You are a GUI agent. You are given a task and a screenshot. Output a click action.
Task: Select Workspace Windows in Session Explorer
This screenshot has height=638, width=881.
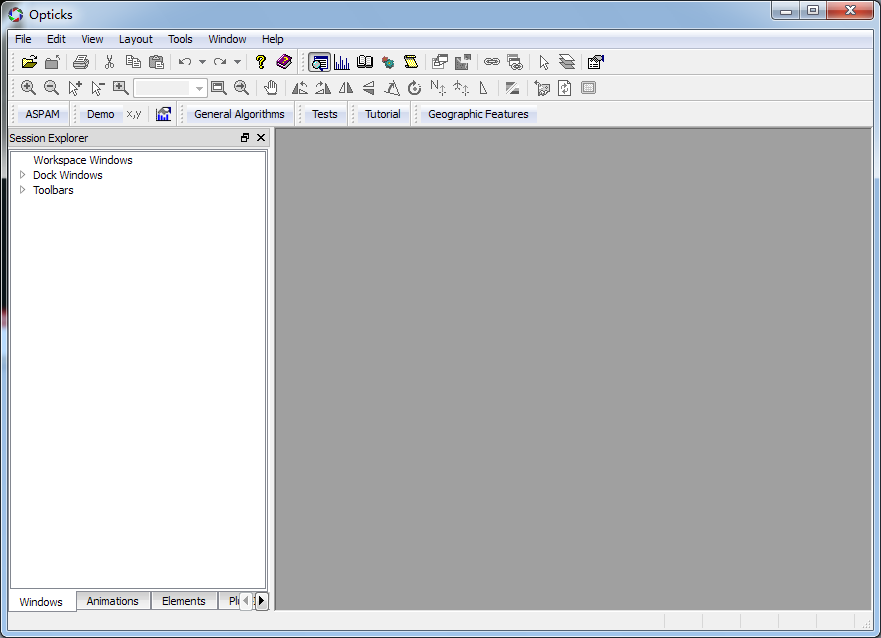pos(82,160)
